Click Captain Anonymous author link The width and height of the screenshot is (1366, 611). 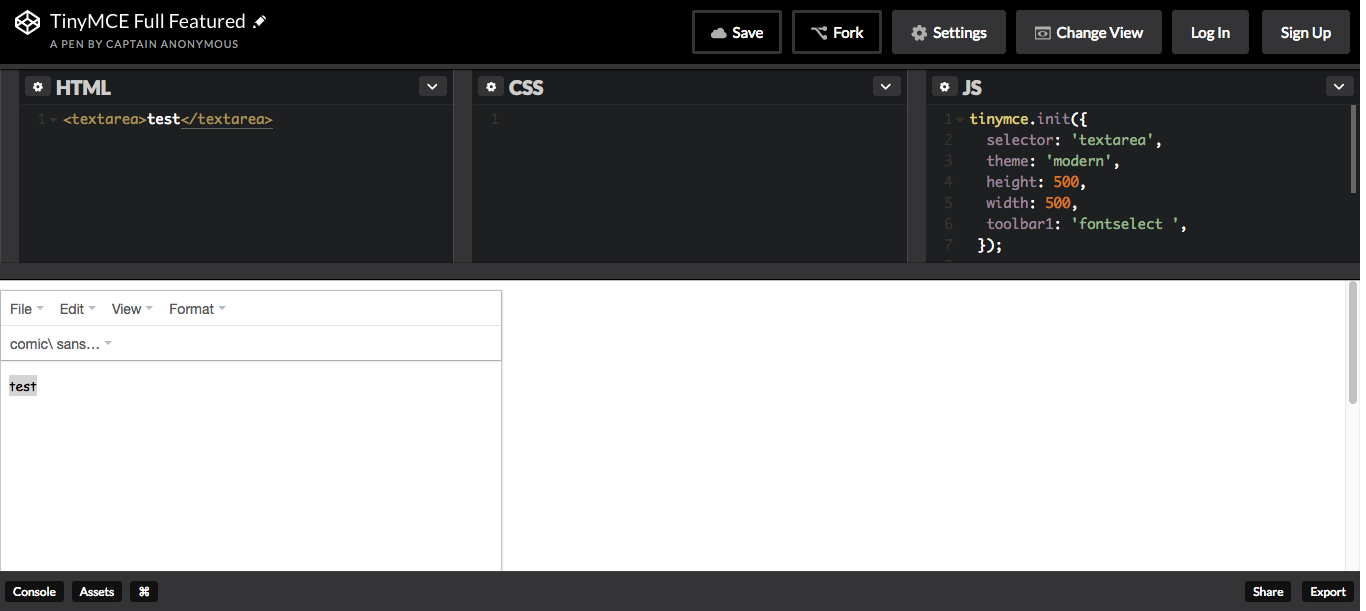(172, 44)
